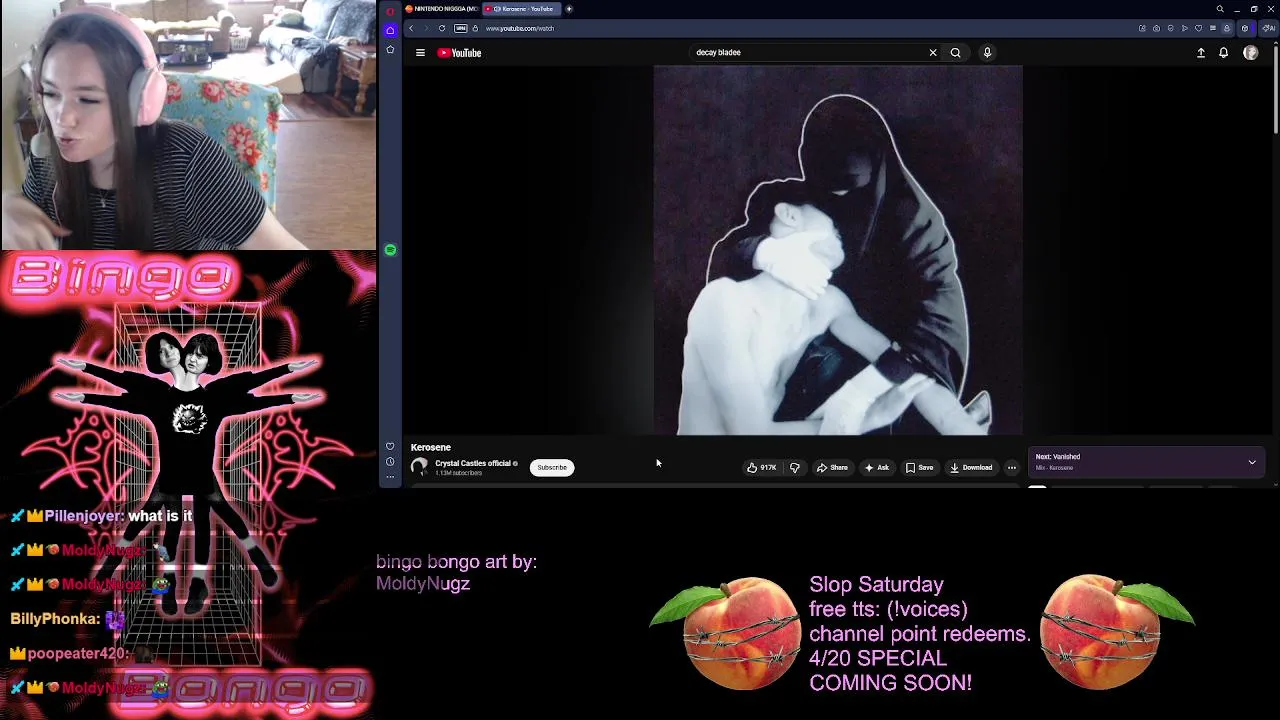This screenshot has width=1280, height=720.
Task: Subscribe to Crystal Castles official
Action: pos(552,467)
